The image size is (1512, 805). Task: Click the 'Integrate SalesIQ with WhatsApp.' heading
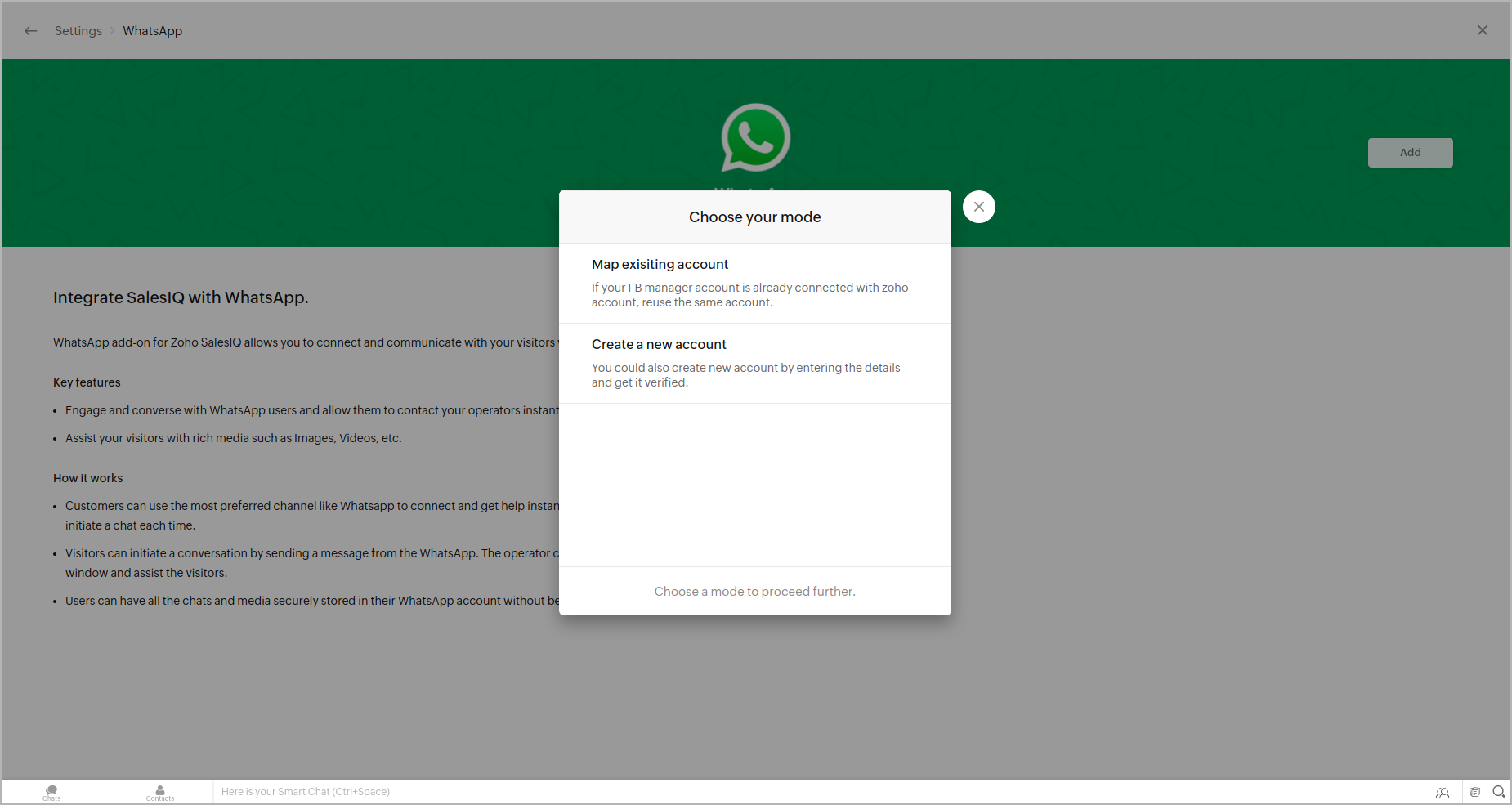pos(181,297)
